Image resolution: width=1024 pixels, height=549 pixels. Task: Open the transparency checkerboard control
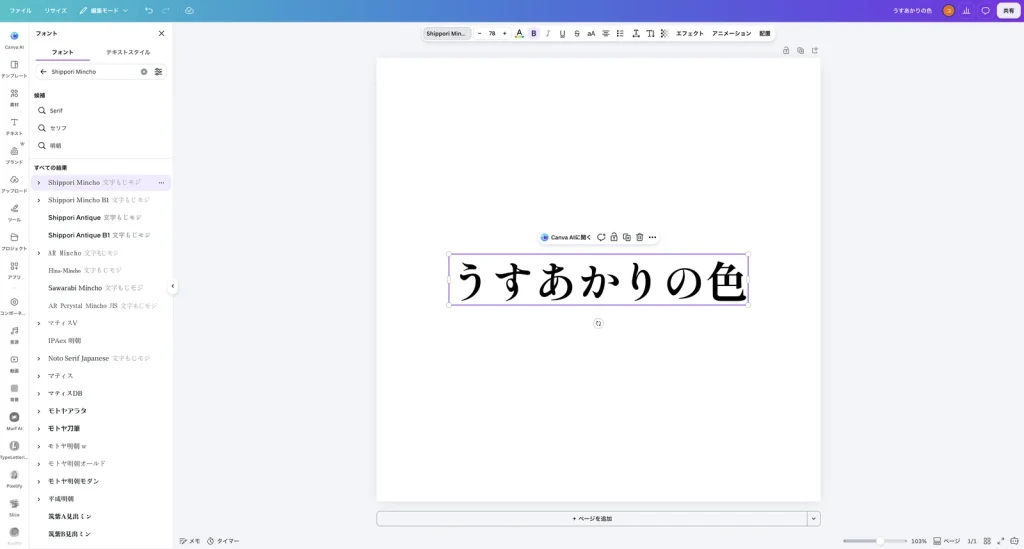(664, 33)
